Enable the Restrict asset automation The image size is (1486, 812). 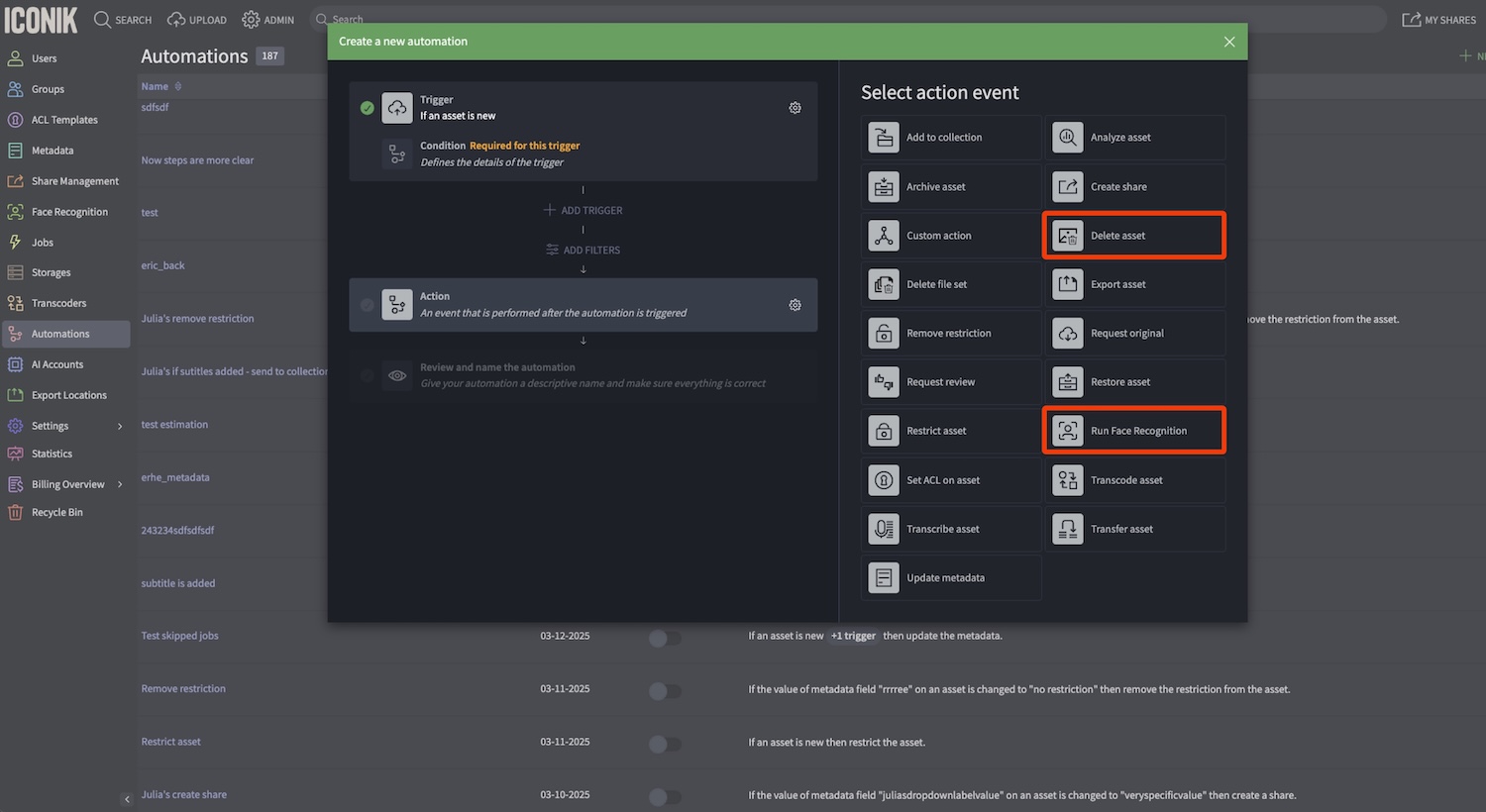[665, 745]
